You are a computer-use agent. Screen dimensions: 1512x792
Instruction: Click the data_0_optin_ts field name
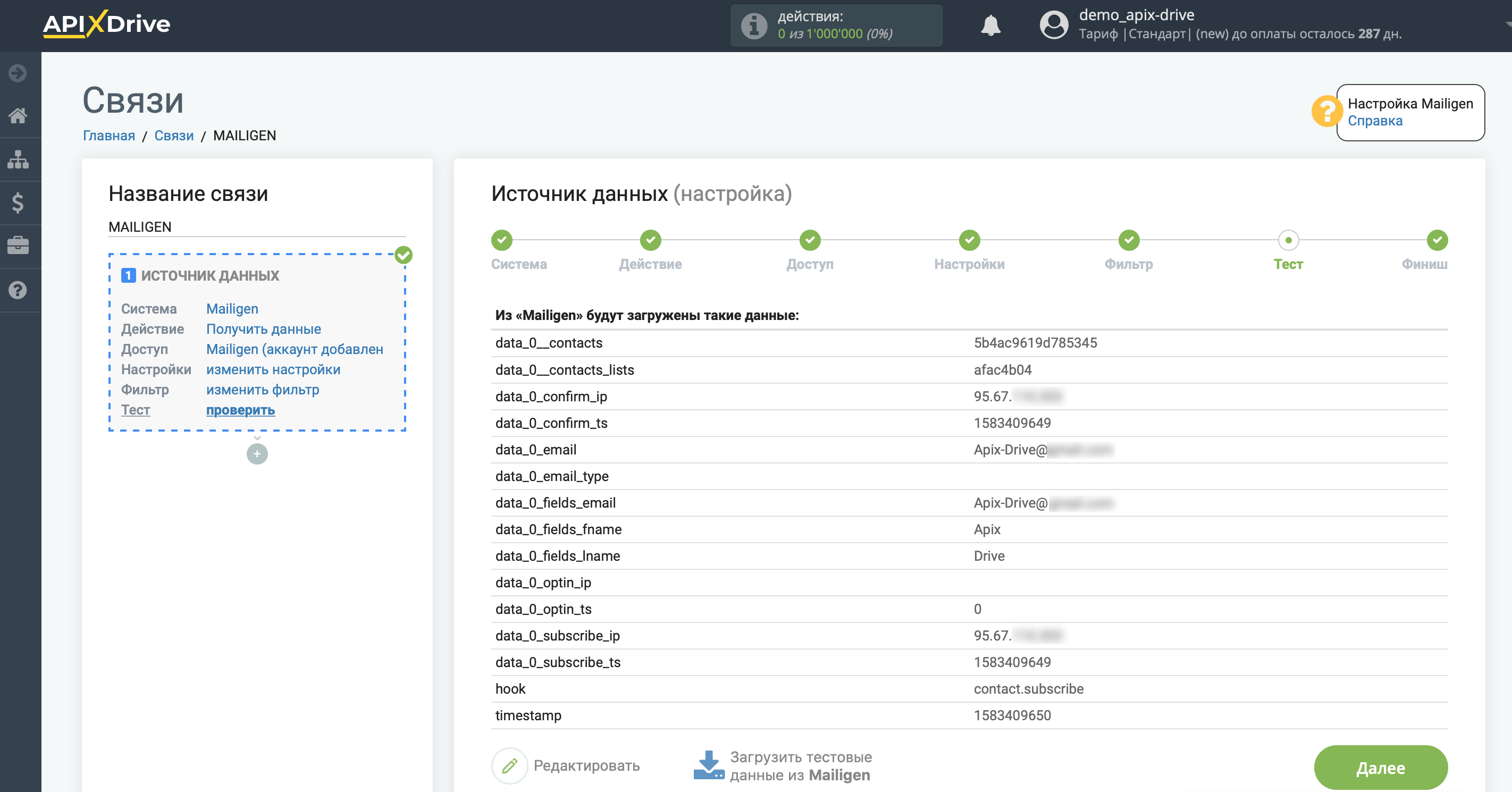click(543, 609)
